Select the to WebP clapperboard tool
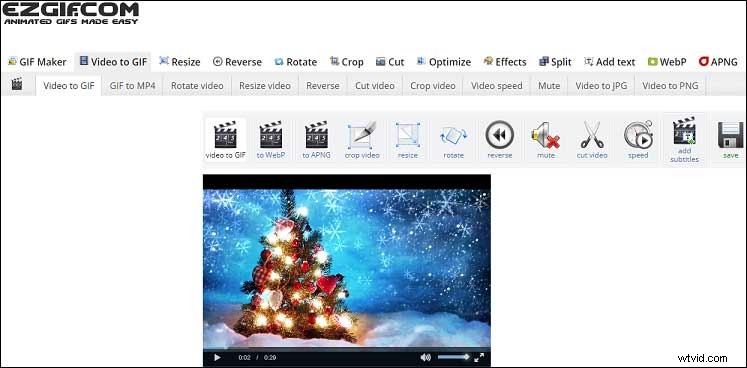This screenshot has height=368, width=747. [x=271, y=140]
